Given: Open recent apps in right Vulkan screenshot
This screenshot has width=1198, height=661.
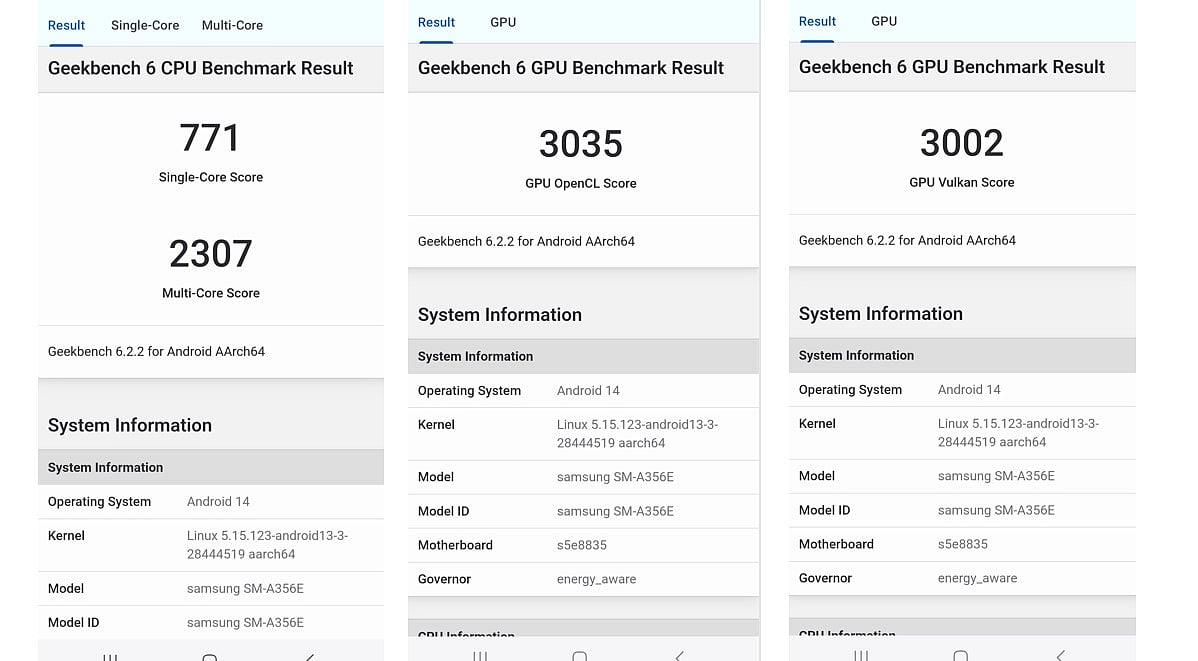Looking at the screenshot, I should [861, 656].
